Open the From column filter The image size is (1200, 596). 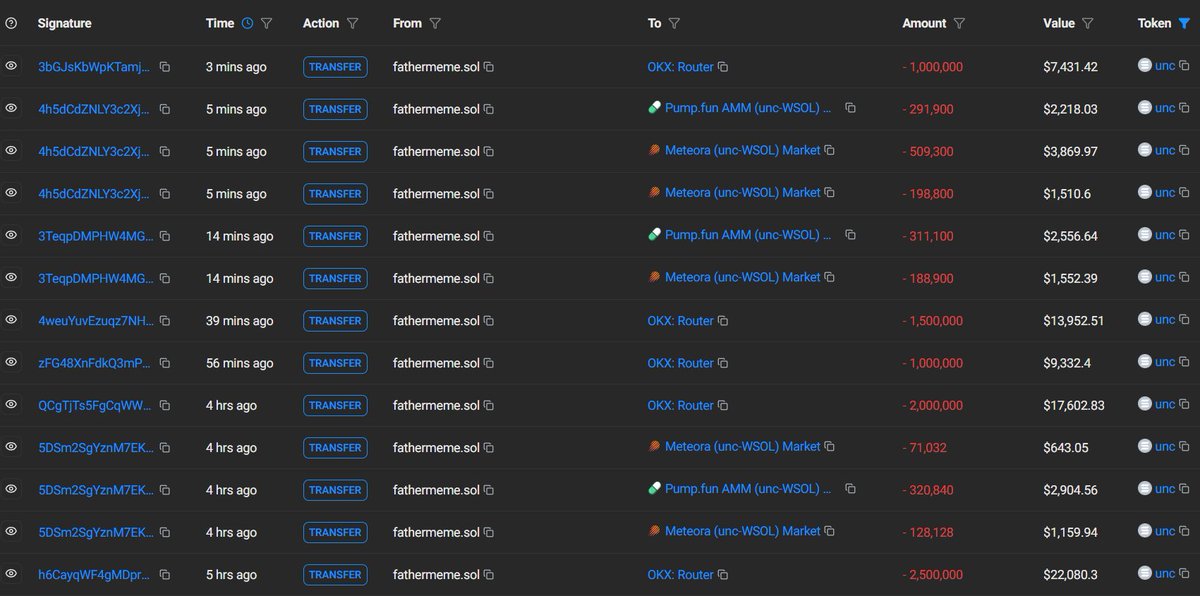(x=435, y=23)
